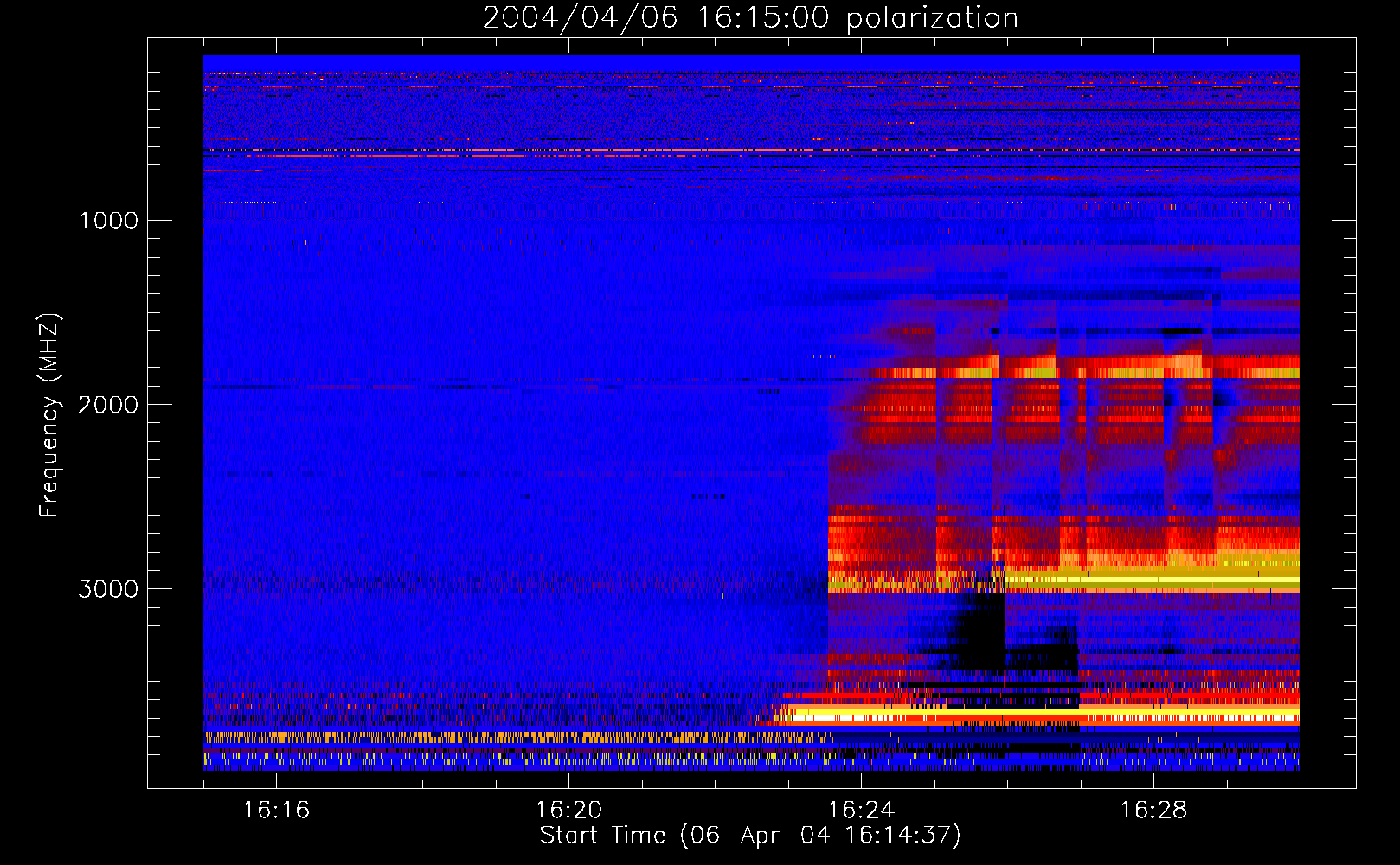Click the 'Start Time (06-Apr-04 16:14:37)' axis label
The image size is (1400, 865).
click(750, 836)
